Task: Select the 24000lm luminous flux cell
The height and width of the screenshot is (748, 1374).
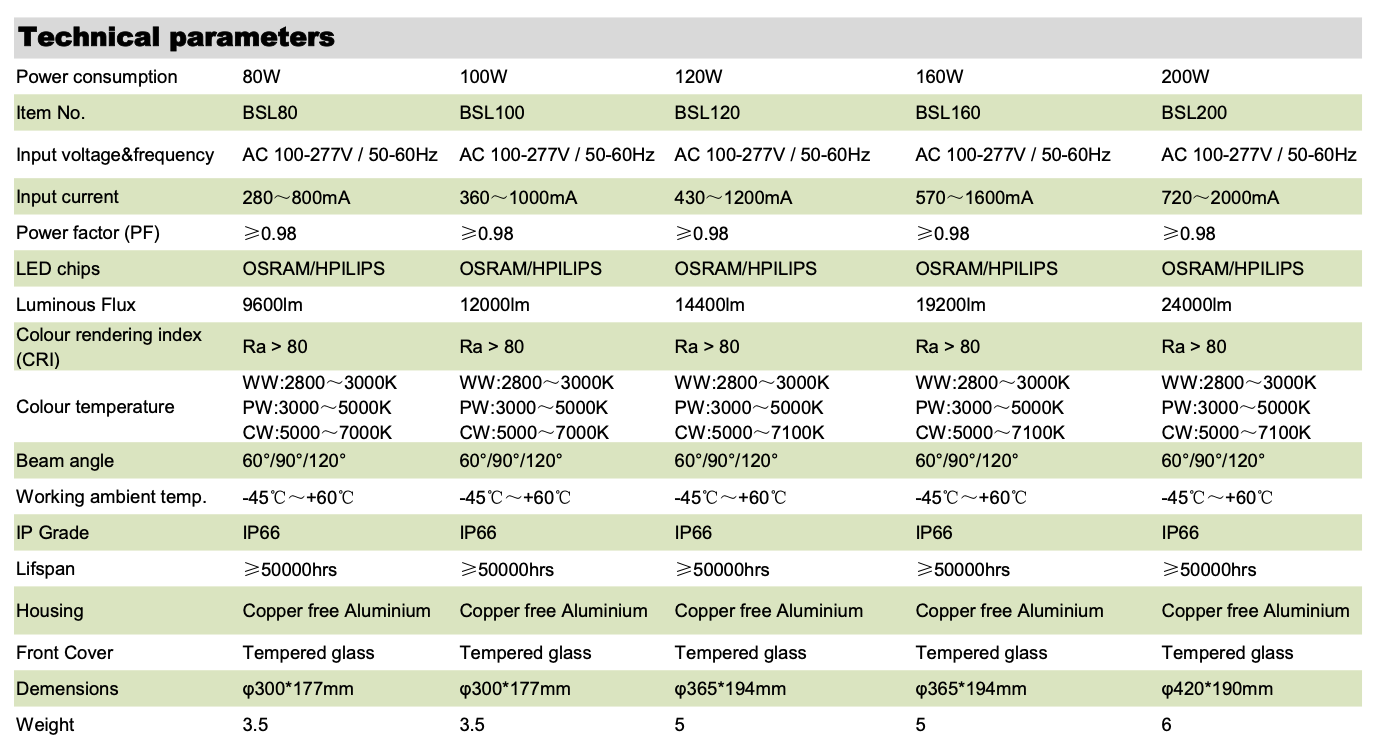Action: 1196,305
